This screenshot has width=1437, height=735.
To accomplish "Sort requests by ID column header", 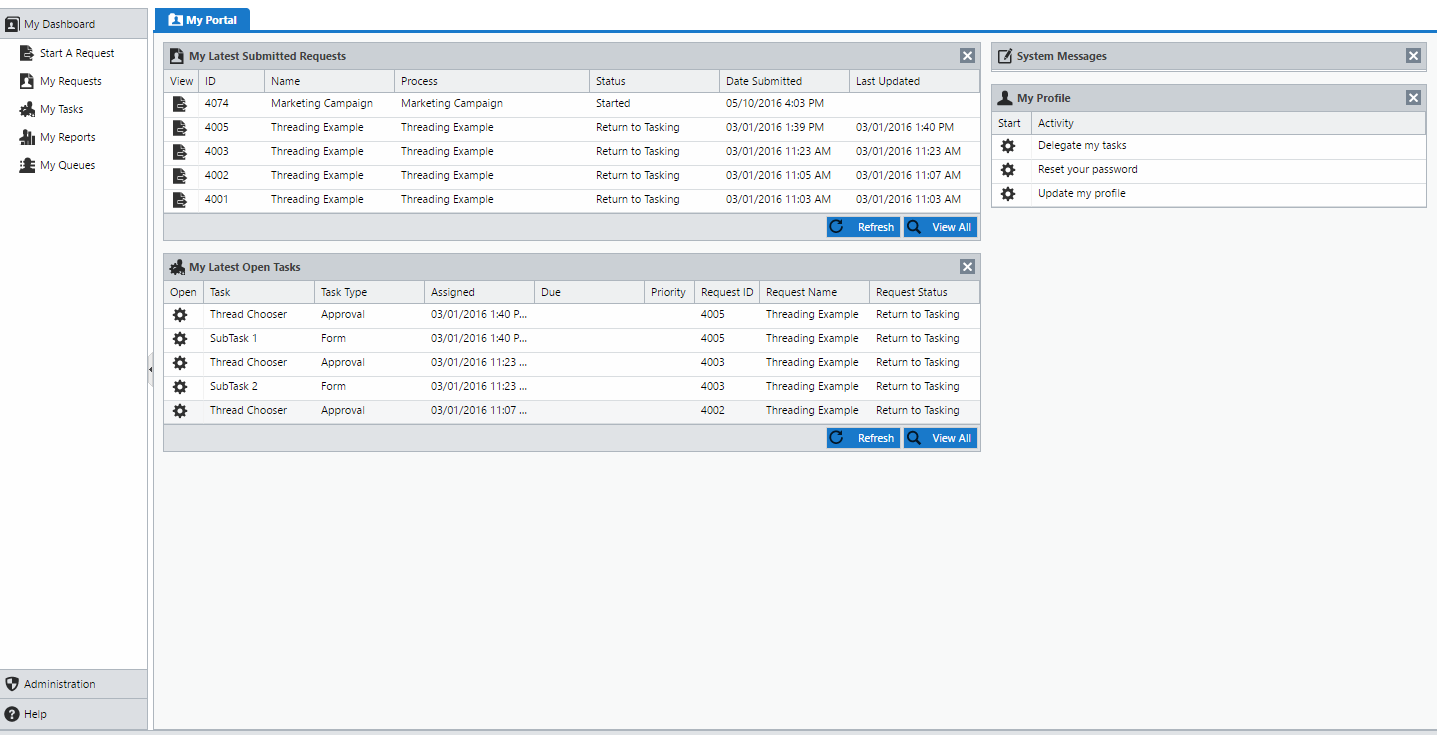I will pyautogui.click(x=231, y=81).
